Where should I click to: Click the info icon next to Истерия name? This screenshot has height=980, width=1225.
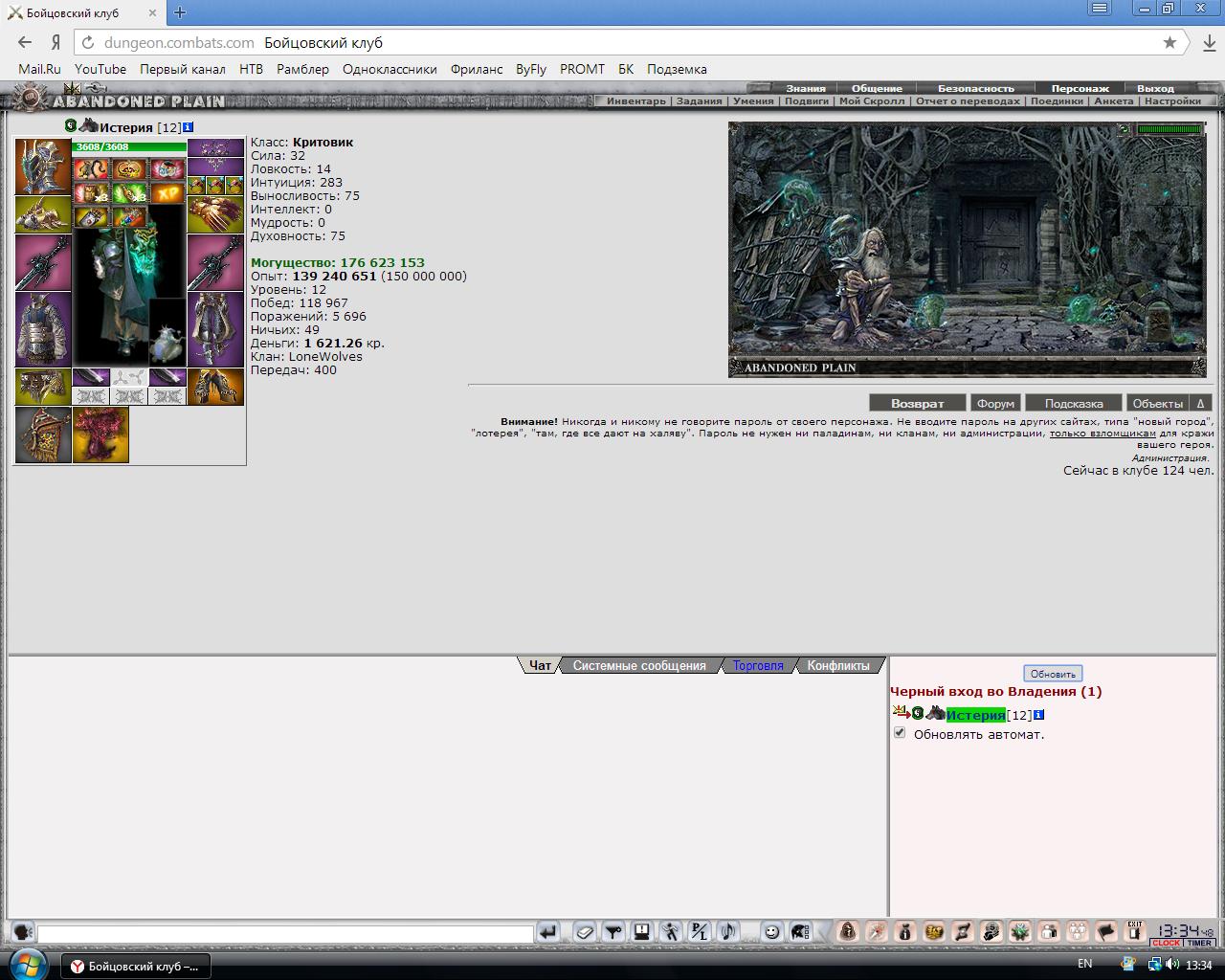tap(188, 127)
